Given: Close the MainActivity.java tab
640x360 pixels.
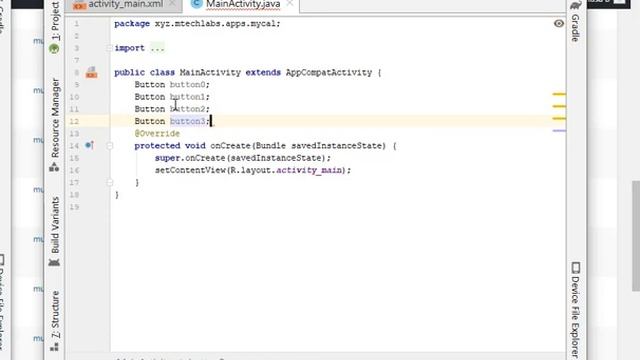Looking at the screenshot, I should (x=289, y=4).
